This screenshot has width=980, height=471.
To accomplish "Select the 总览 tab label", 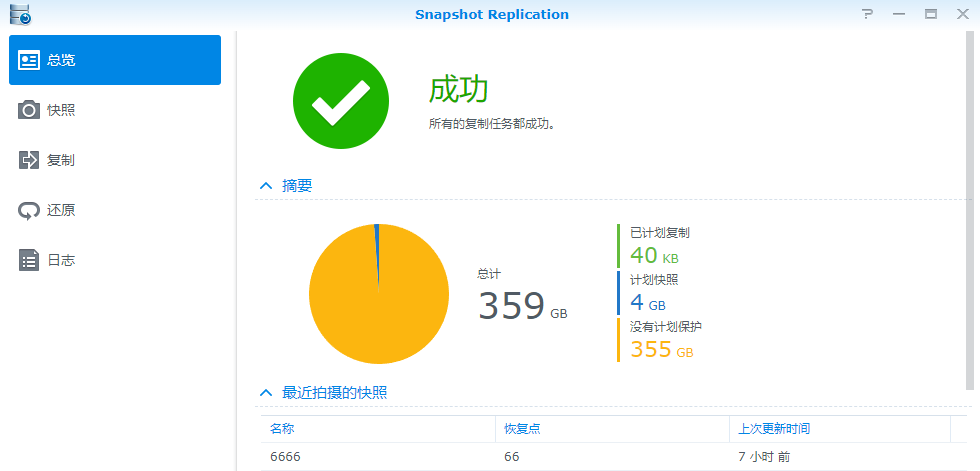I will click(61, 61).
